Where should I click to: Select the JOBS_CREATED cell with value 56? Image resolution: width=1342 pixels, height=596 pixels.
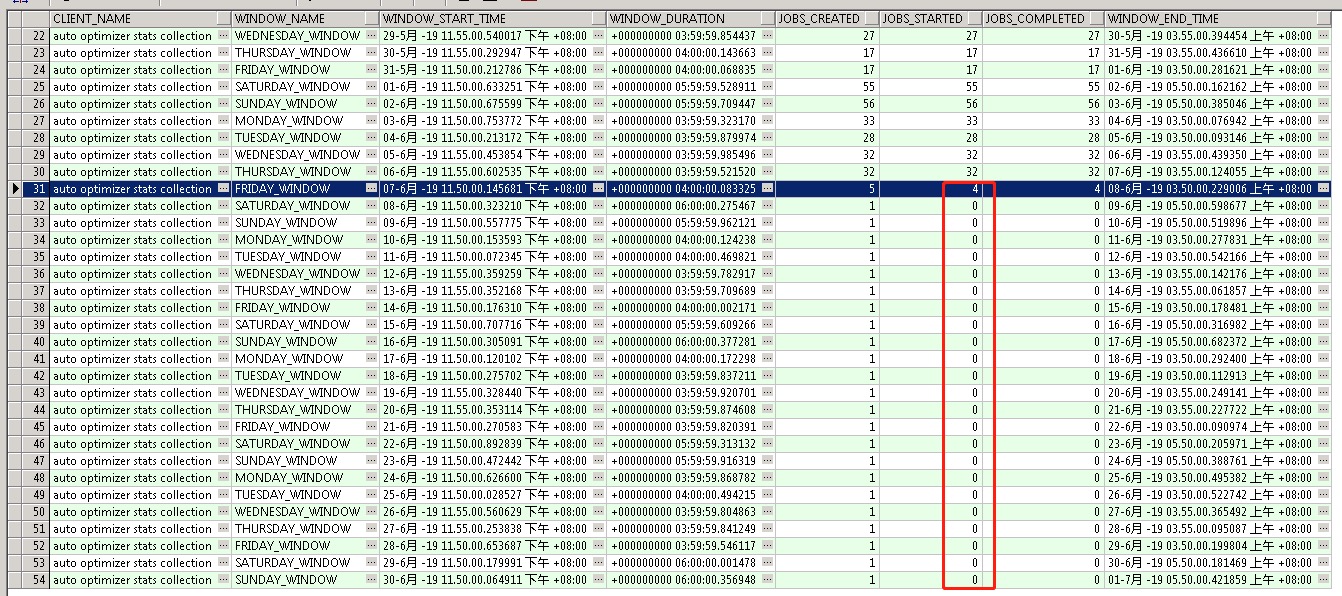(x=826, y=104)
